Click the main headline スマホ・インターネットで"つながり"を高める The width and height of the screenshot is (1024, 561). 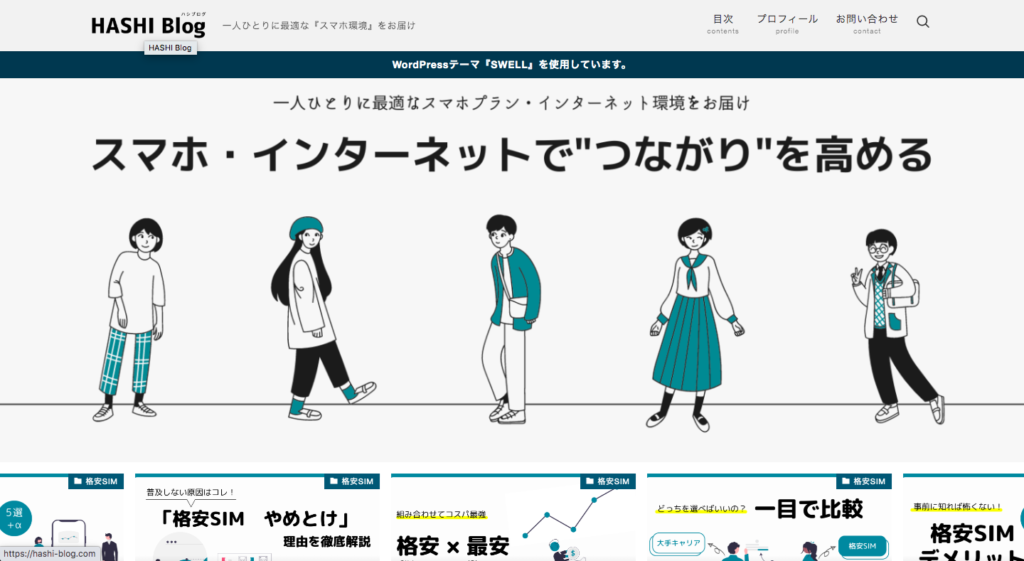click(511, 157)
